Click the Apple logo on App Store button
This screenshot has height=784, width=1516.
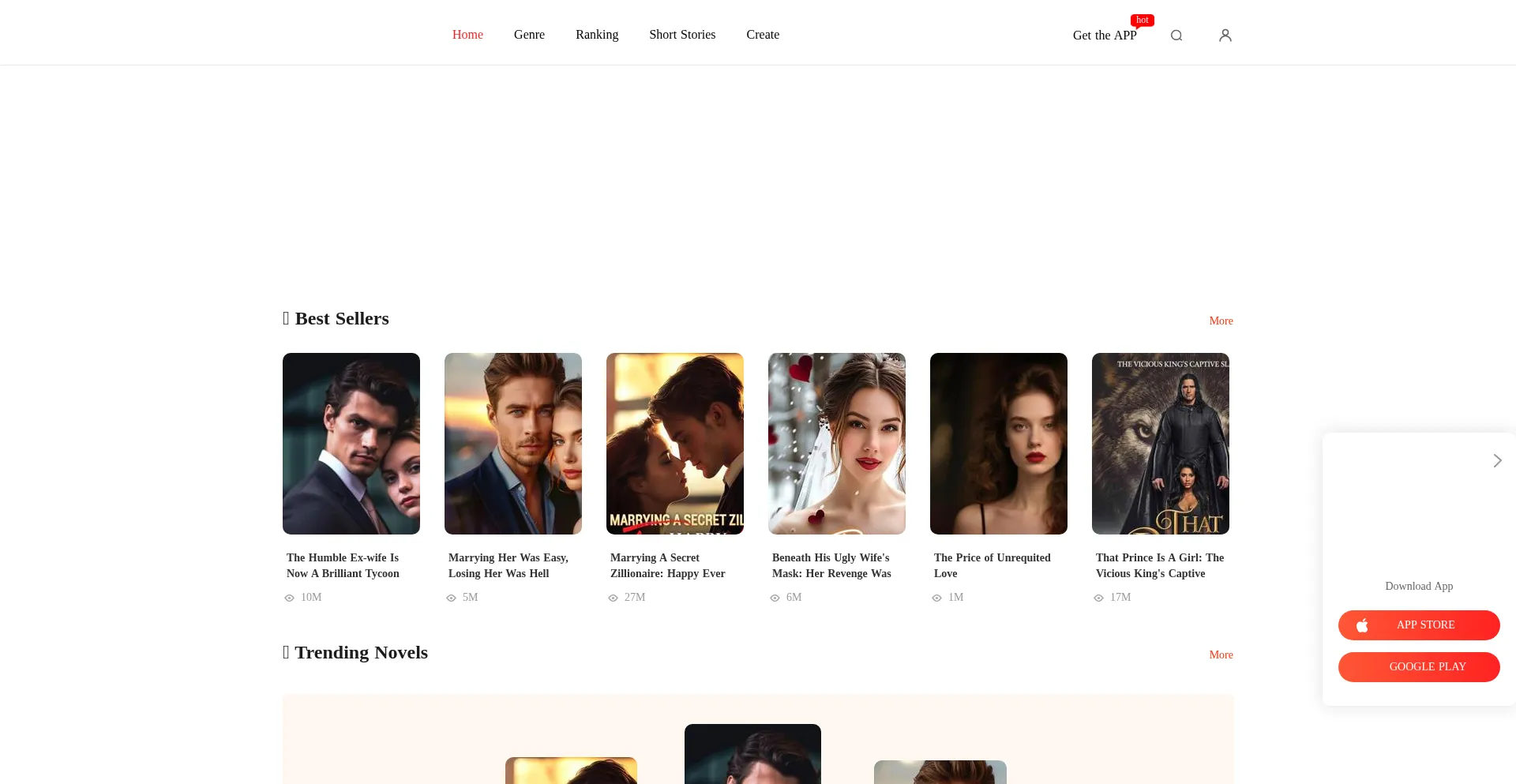coord(1362,625)
